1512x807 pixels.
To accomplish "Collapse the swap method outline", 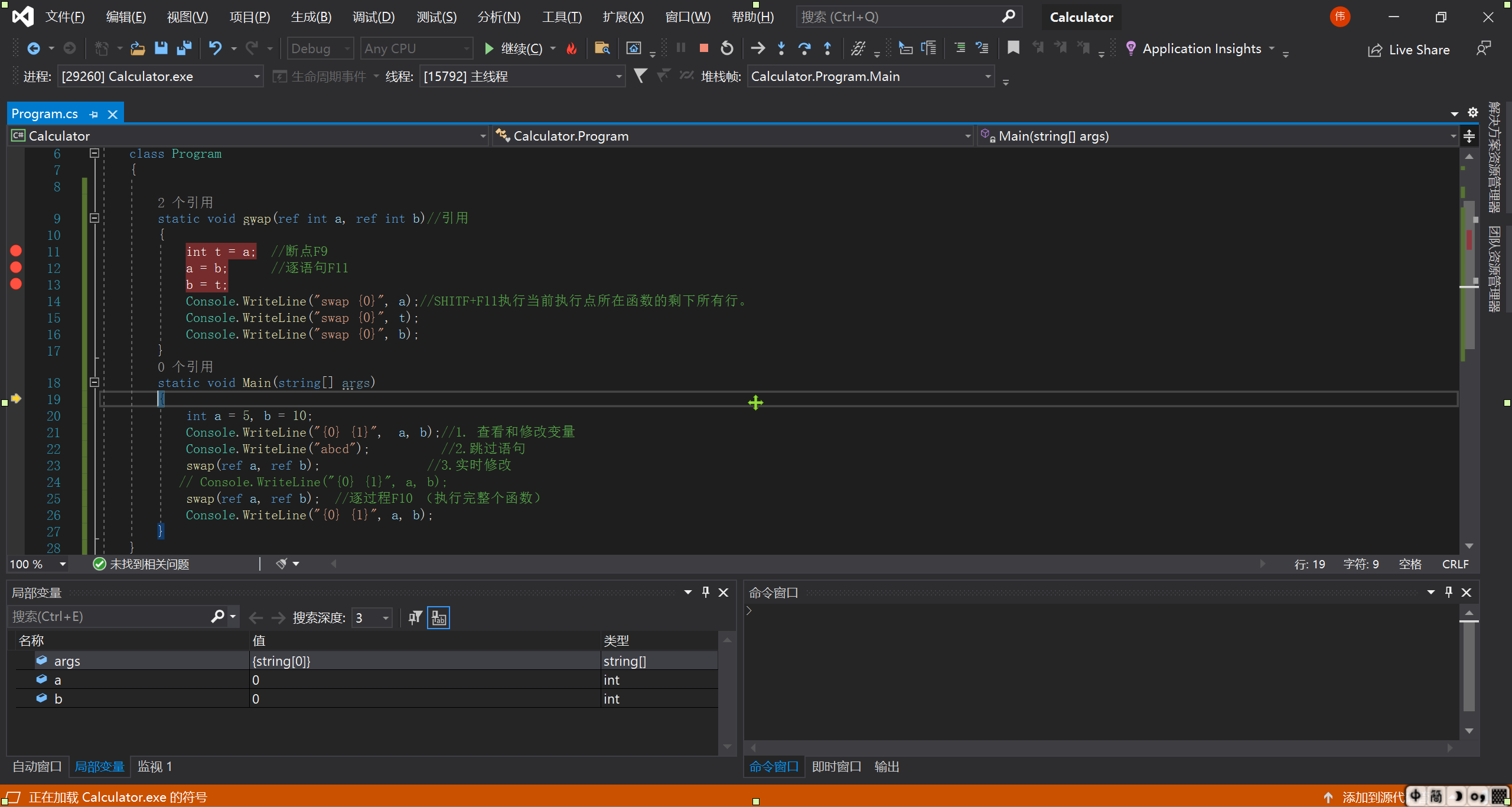I will point(94,218).
